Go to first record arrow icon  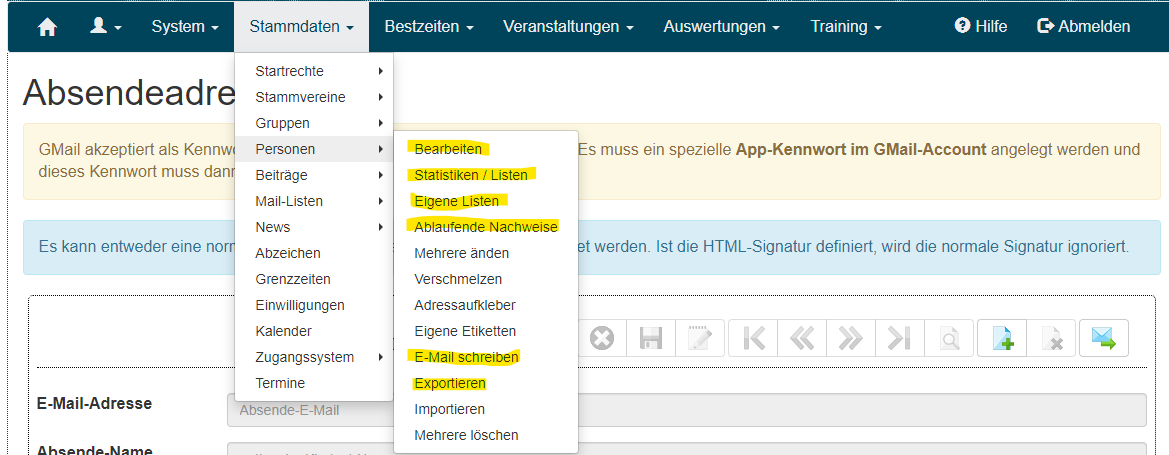tap(753, 339)
